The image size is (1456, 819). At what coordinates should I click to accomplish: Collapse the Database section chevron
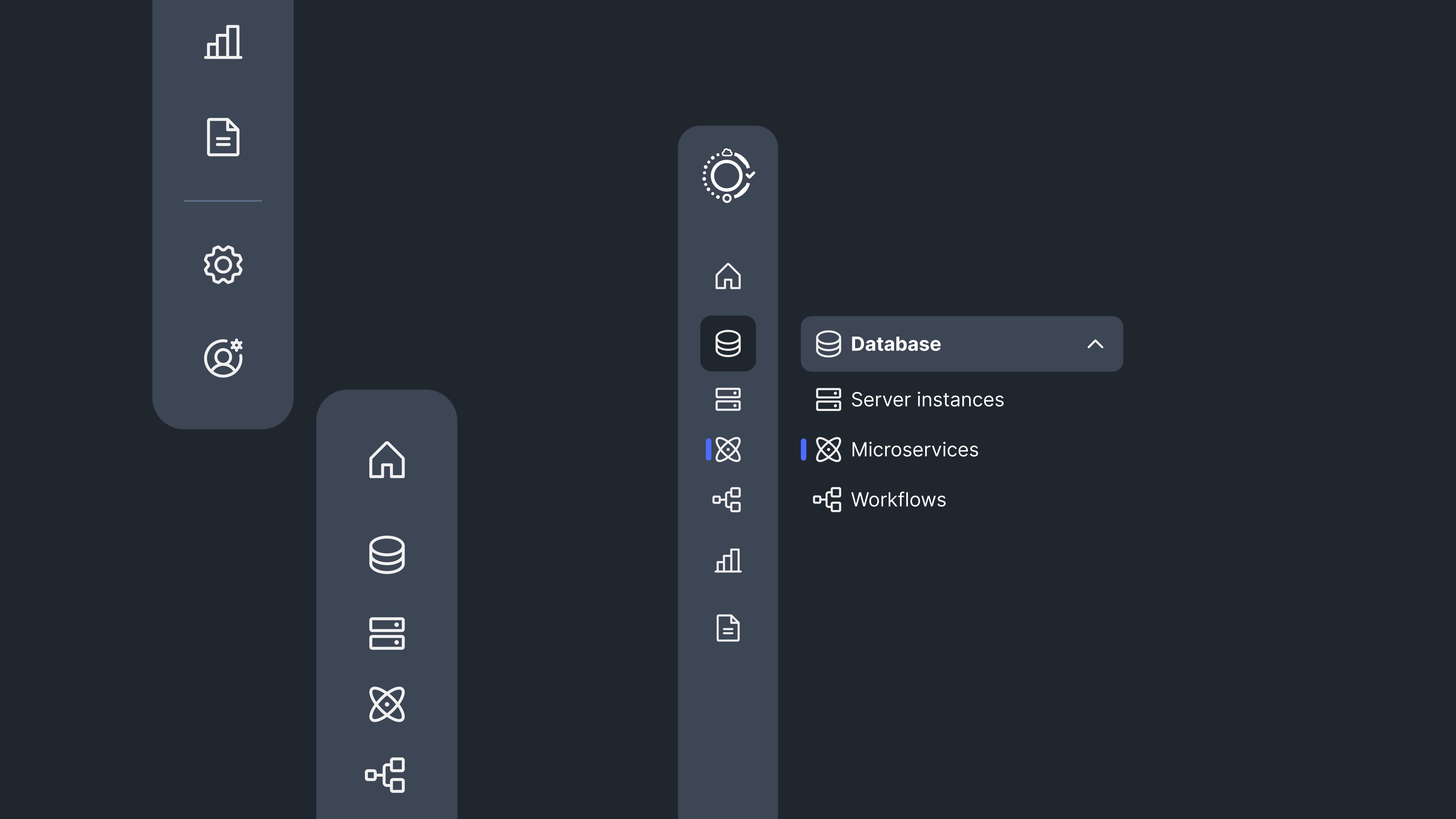(1095, 344)
